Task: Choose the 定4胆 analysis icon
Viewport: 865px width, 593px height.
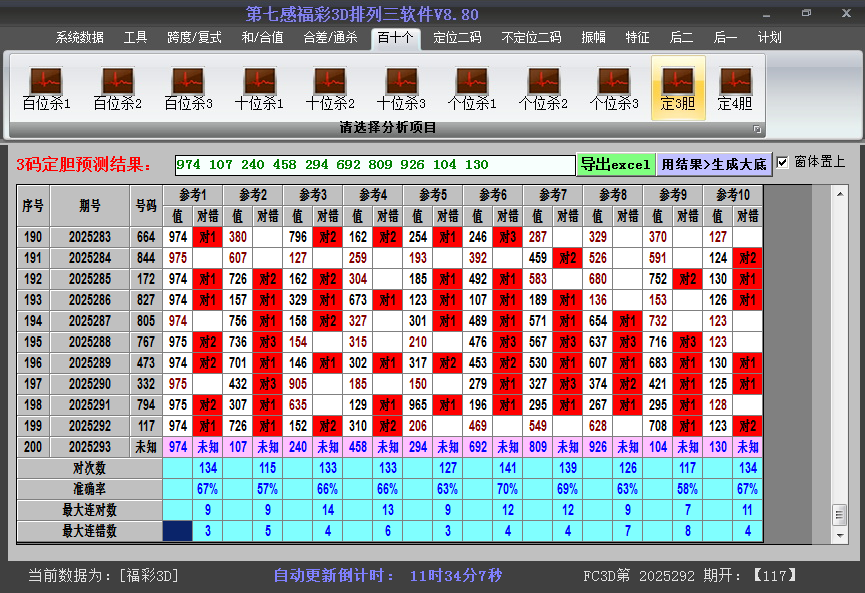Action: 735,88
